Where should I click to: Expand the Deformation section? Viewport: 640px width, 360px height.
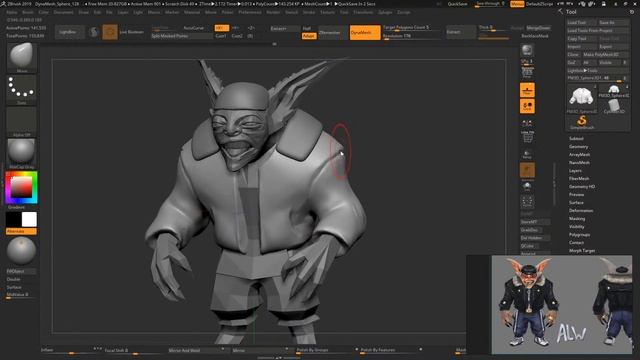pos(581,211)
